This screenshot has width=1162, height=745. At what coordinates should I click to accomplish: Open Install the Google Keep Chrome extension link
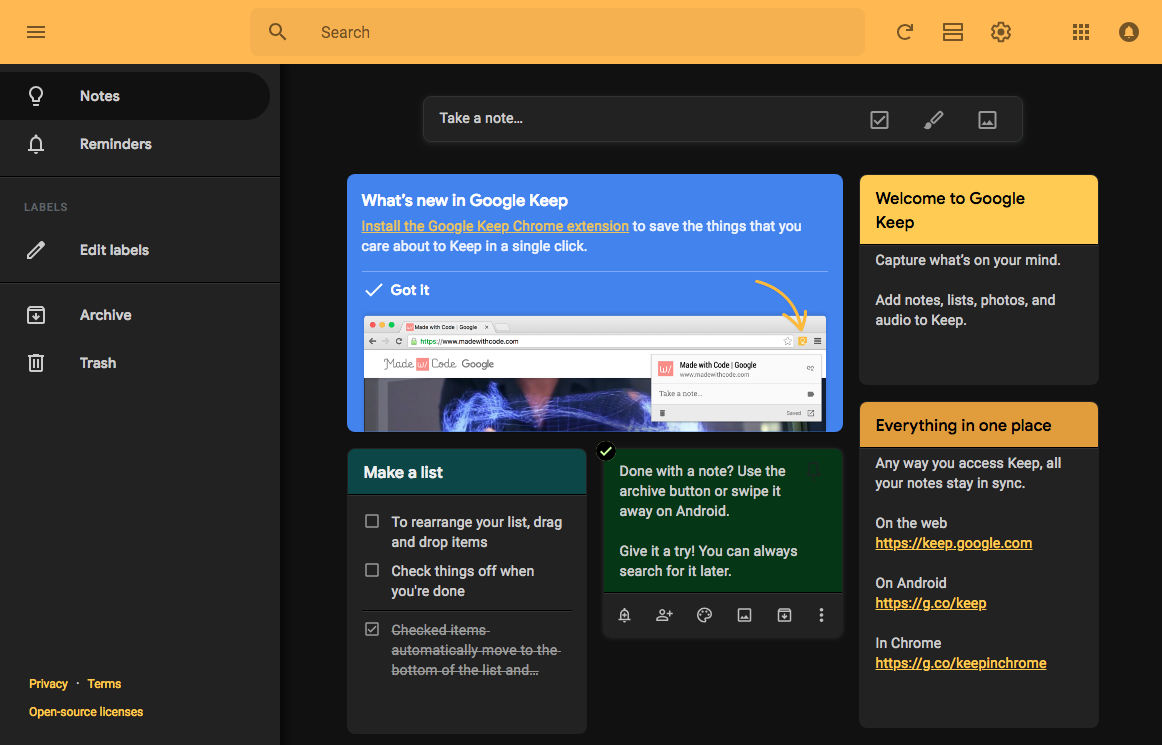[x=495, y=226]
